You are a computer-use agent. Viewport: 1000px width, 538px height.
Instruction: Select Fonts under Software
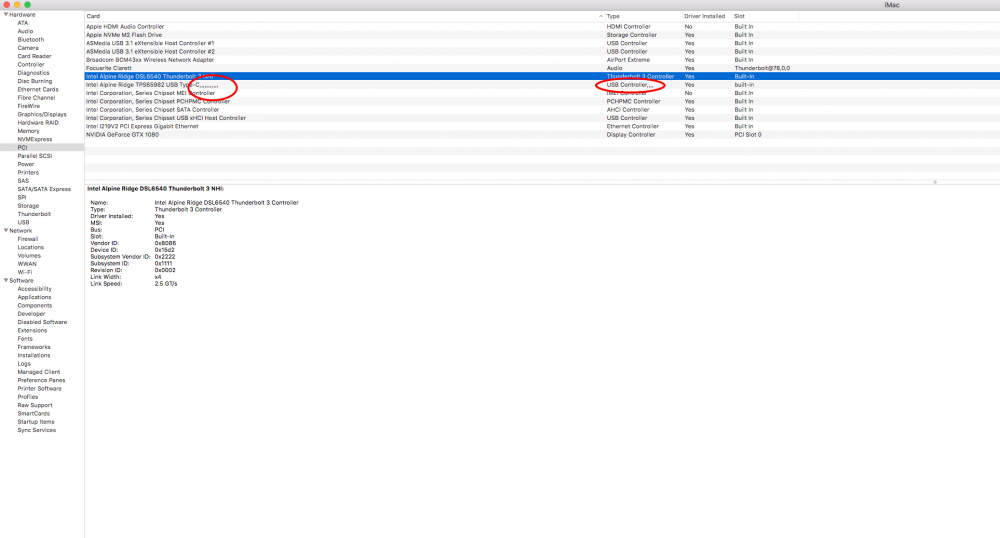(25, 338)
